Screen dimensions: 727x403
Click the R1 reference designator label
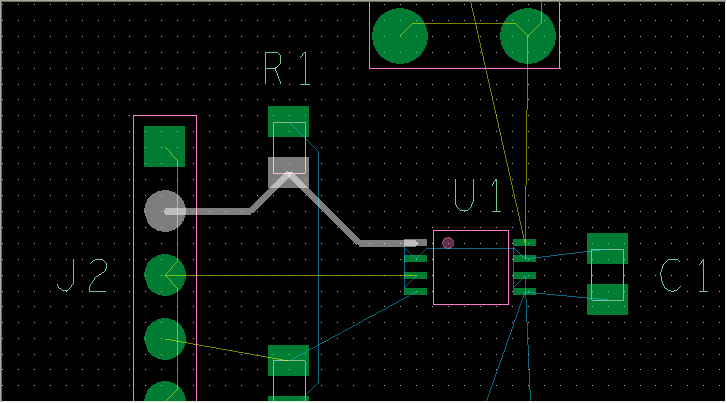[x=287, y=70]
